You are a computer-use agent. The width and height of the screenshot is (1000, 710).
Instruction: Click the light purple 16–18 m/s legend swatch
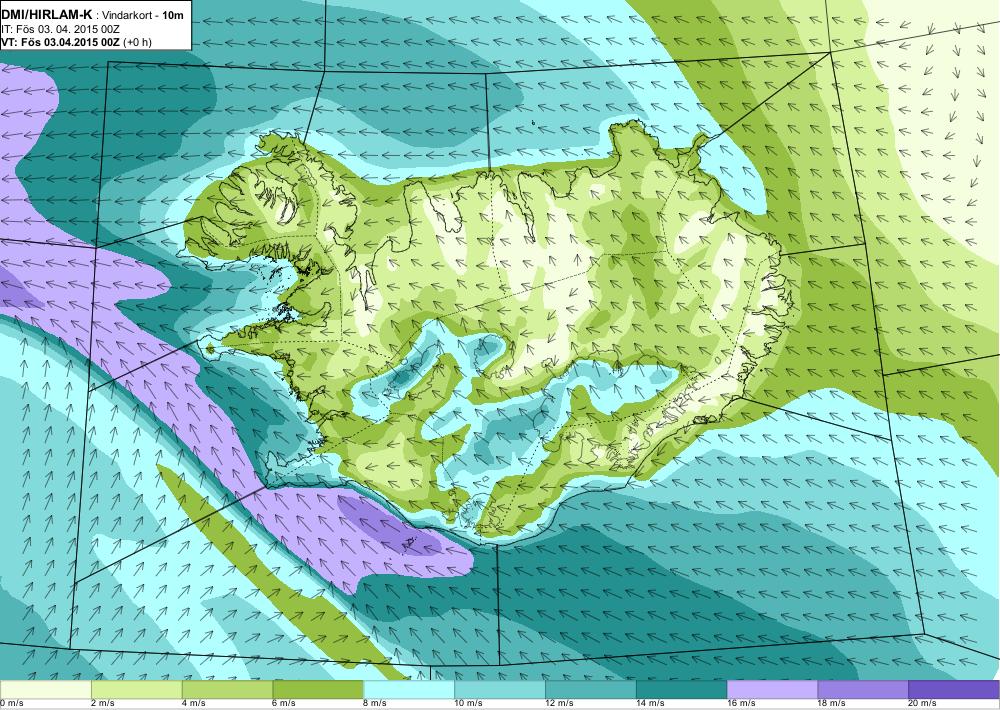(x=772, y=690)
